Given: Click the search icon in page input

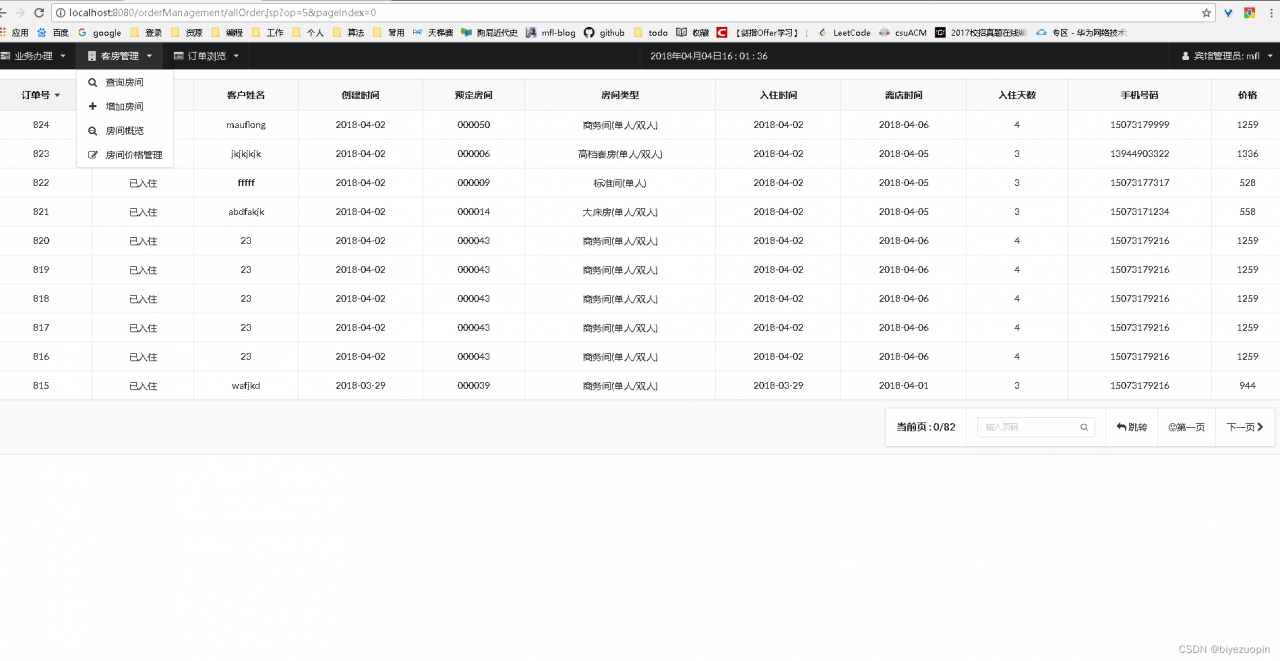Looking at the screenshot, I should point(1084,427).
